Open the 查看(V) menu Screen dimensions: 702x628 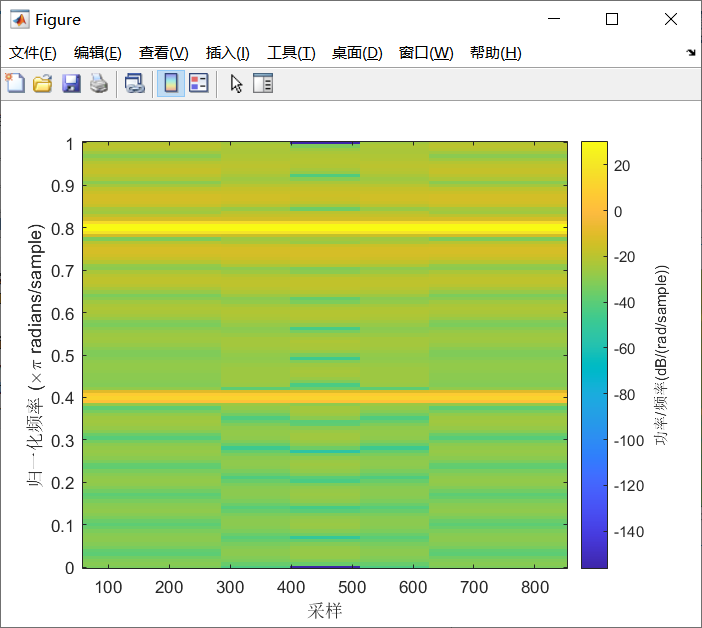coord(163,53)
